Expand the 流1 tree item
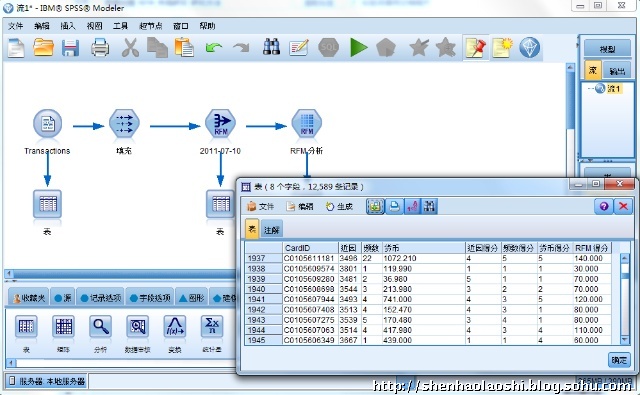The width and height of the screenshot is (640, 395). (591, 89)
